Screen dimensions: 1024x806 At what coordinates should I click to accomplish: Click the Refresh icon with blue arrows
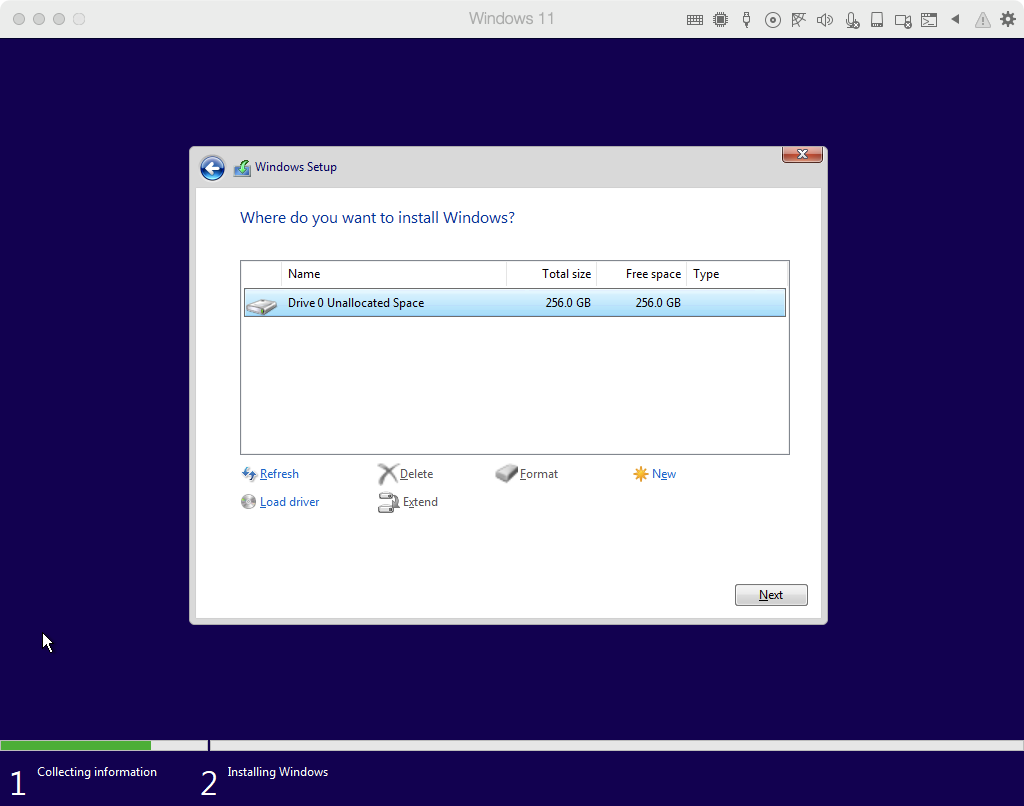pyautogui.click(x=249, y=474)
